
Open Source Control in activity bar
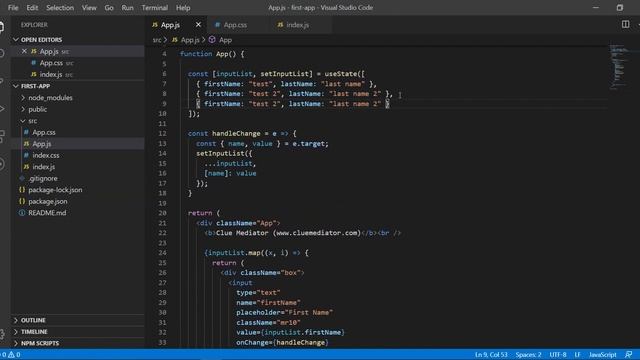pyautogui.click(x=2, y=81)
